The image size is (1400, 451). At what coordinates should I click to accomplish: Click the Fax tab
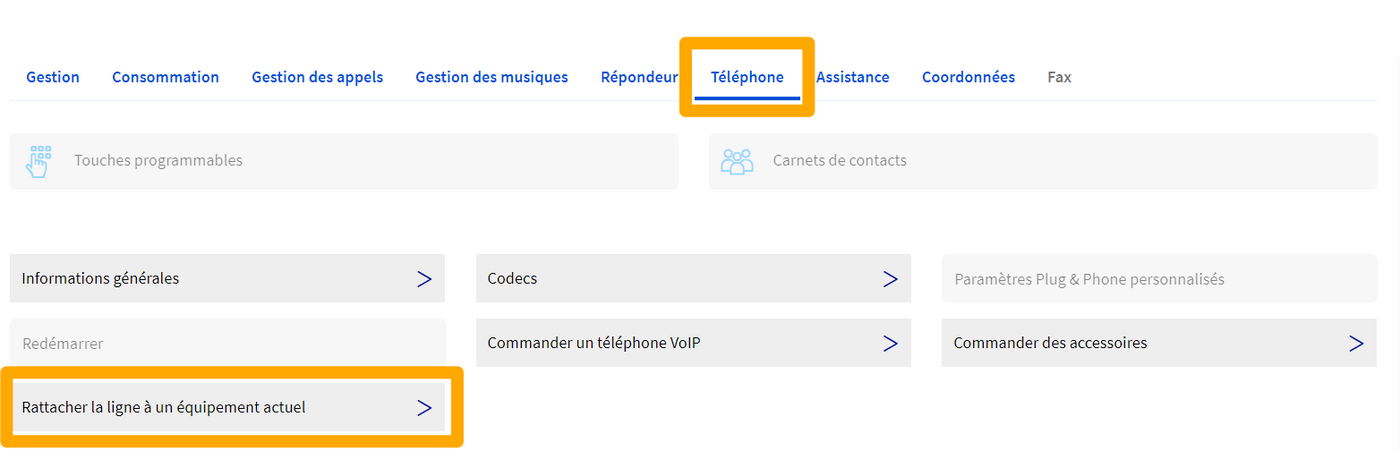pyautogui.click(x=1059, y=77)
